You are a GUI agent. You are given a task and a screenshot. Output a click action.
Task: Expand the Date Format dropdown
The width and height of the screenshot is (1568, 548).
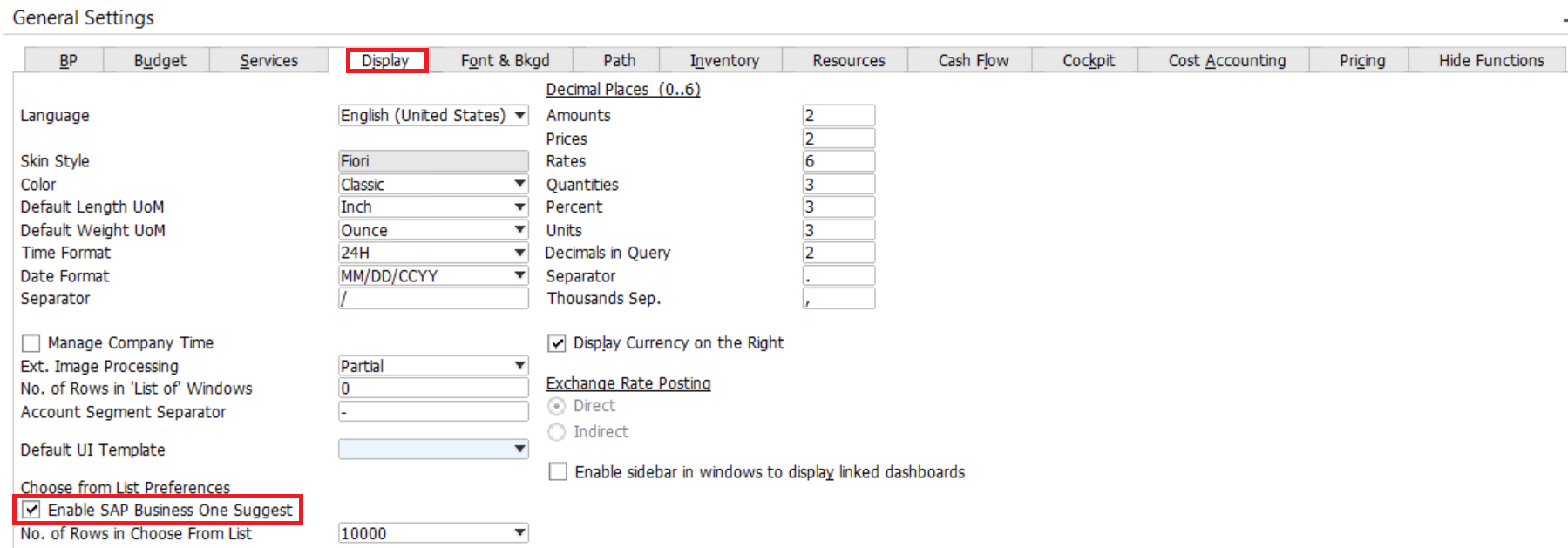pyautogui.click(x=520, y=275)
